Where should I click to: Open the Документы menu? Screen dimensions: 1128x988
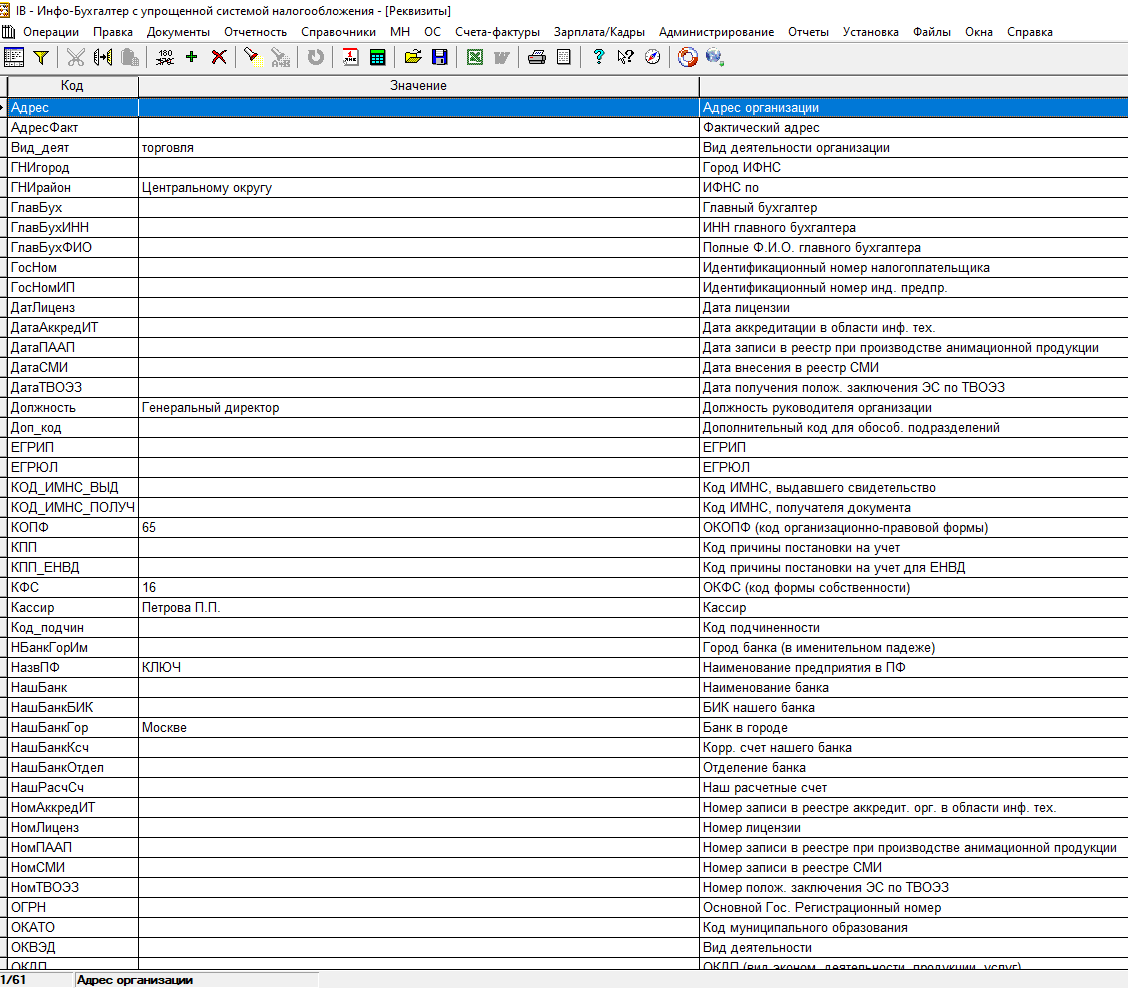pyautogui.click(x=178, y=32)
